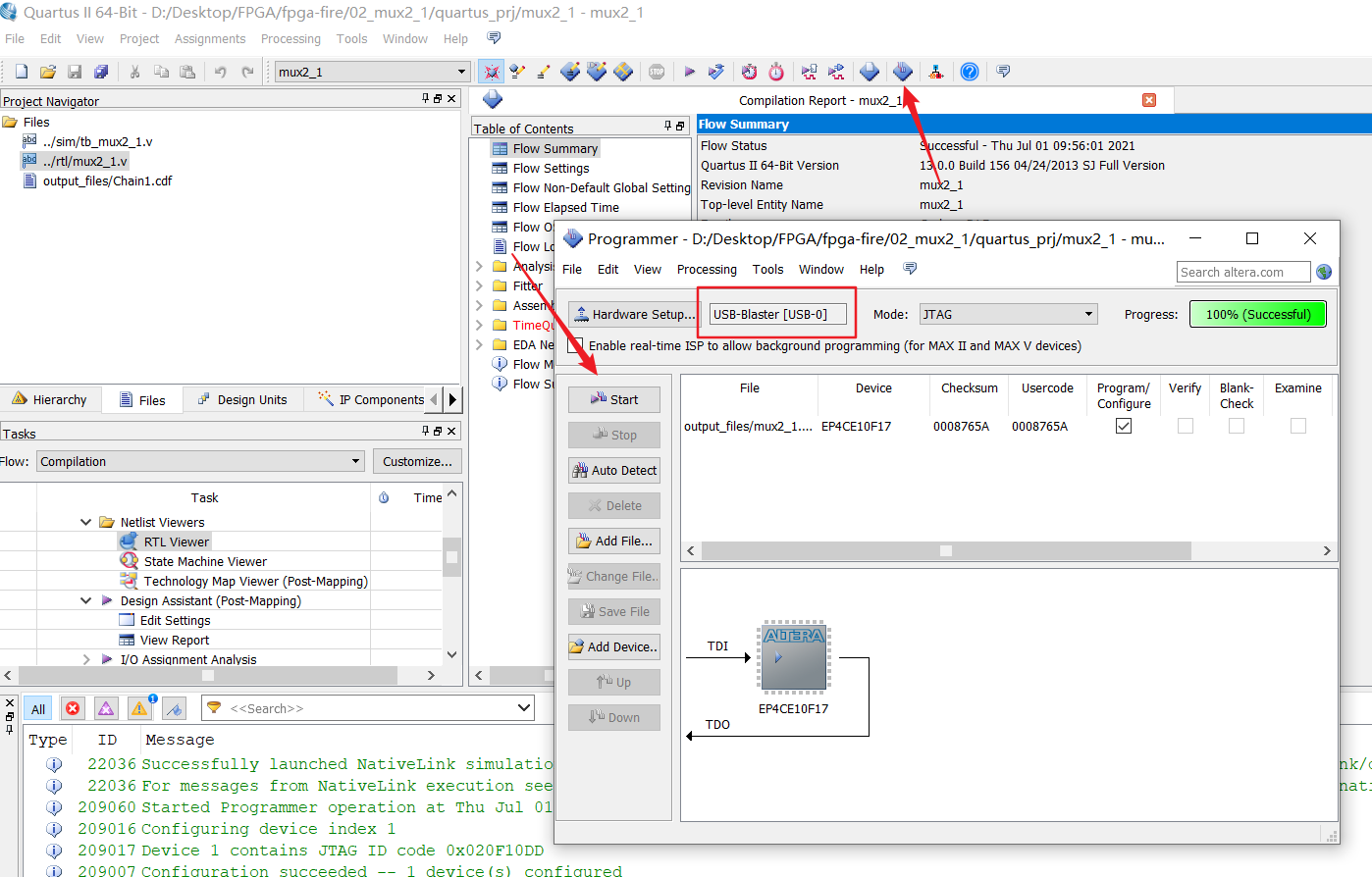Click the Start button in Programmer

(614, 399)
